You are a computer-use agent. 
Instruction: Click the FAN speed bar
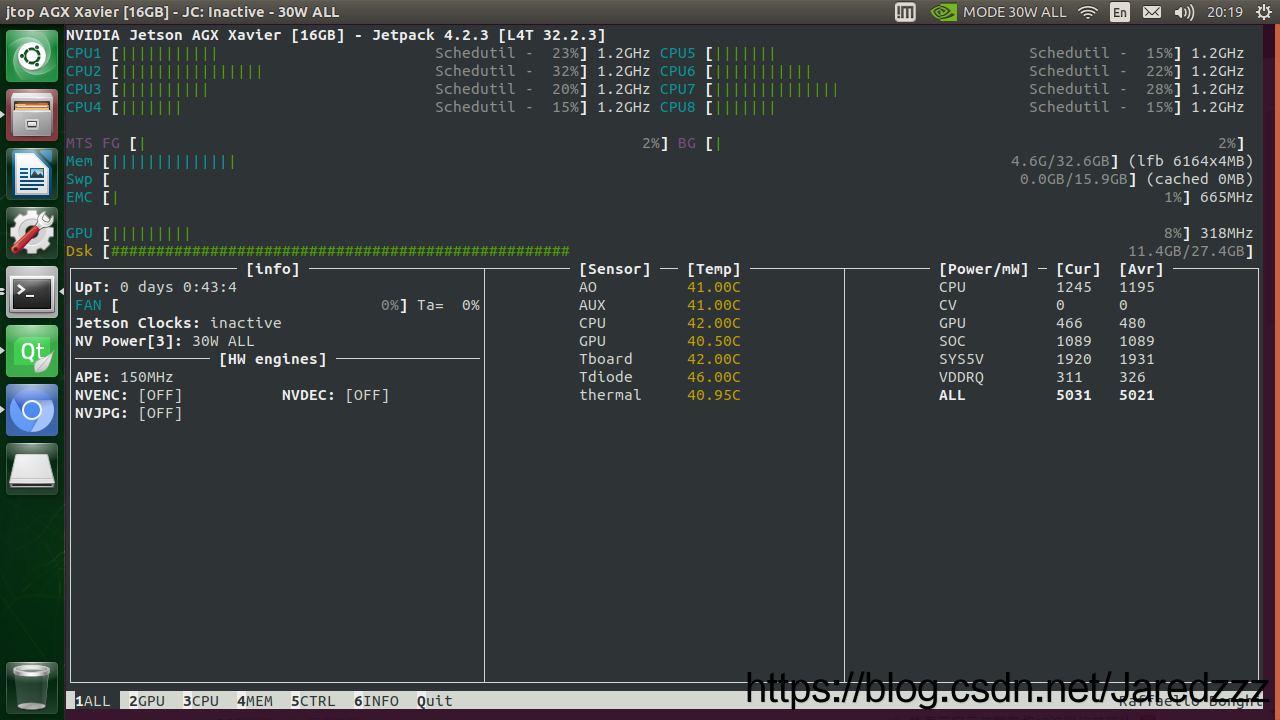click(260, 305)
